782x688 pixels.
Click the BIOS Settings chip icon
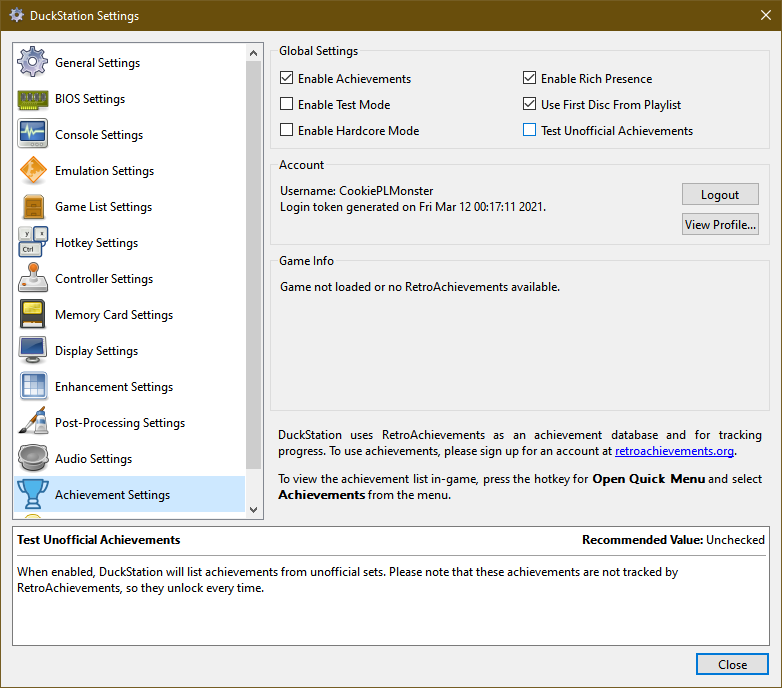pos(32,99)
